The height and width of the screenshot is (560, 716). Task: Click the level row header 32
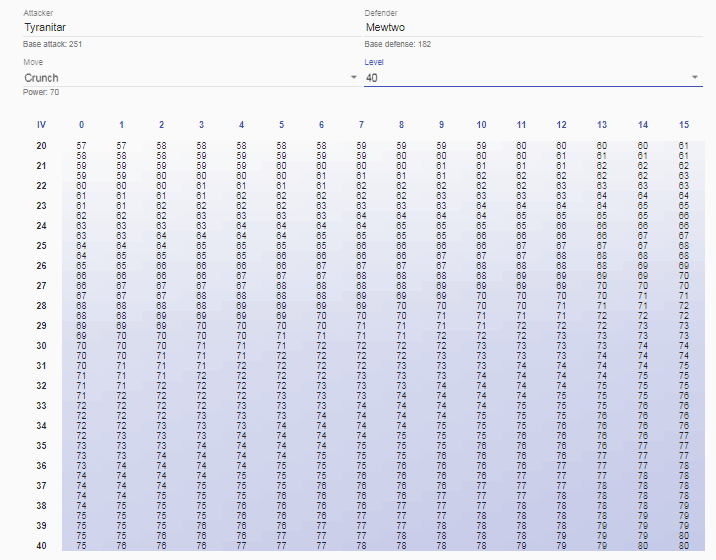42,386
